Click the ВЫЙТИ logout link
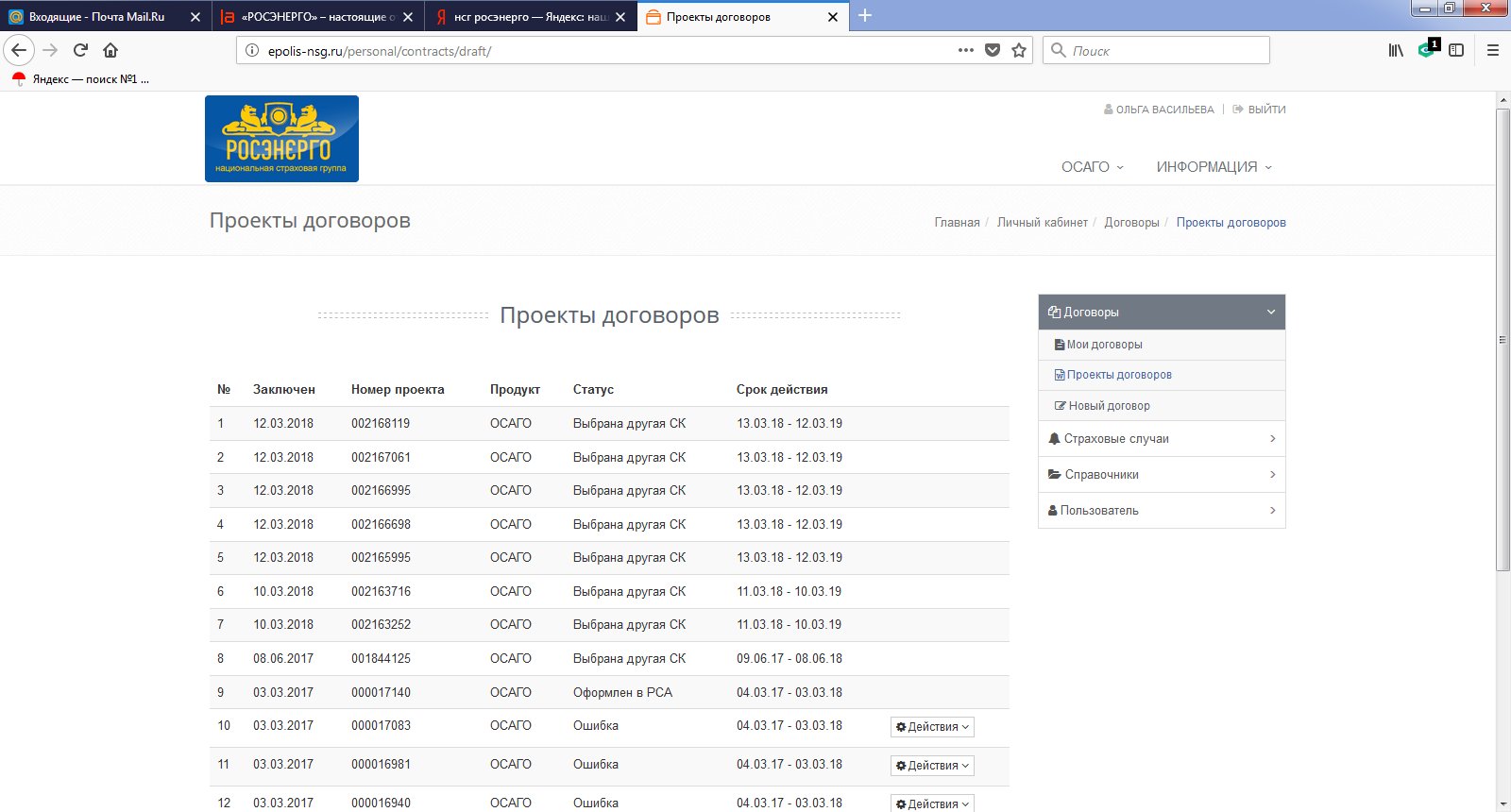 (x=1265, y=110)
